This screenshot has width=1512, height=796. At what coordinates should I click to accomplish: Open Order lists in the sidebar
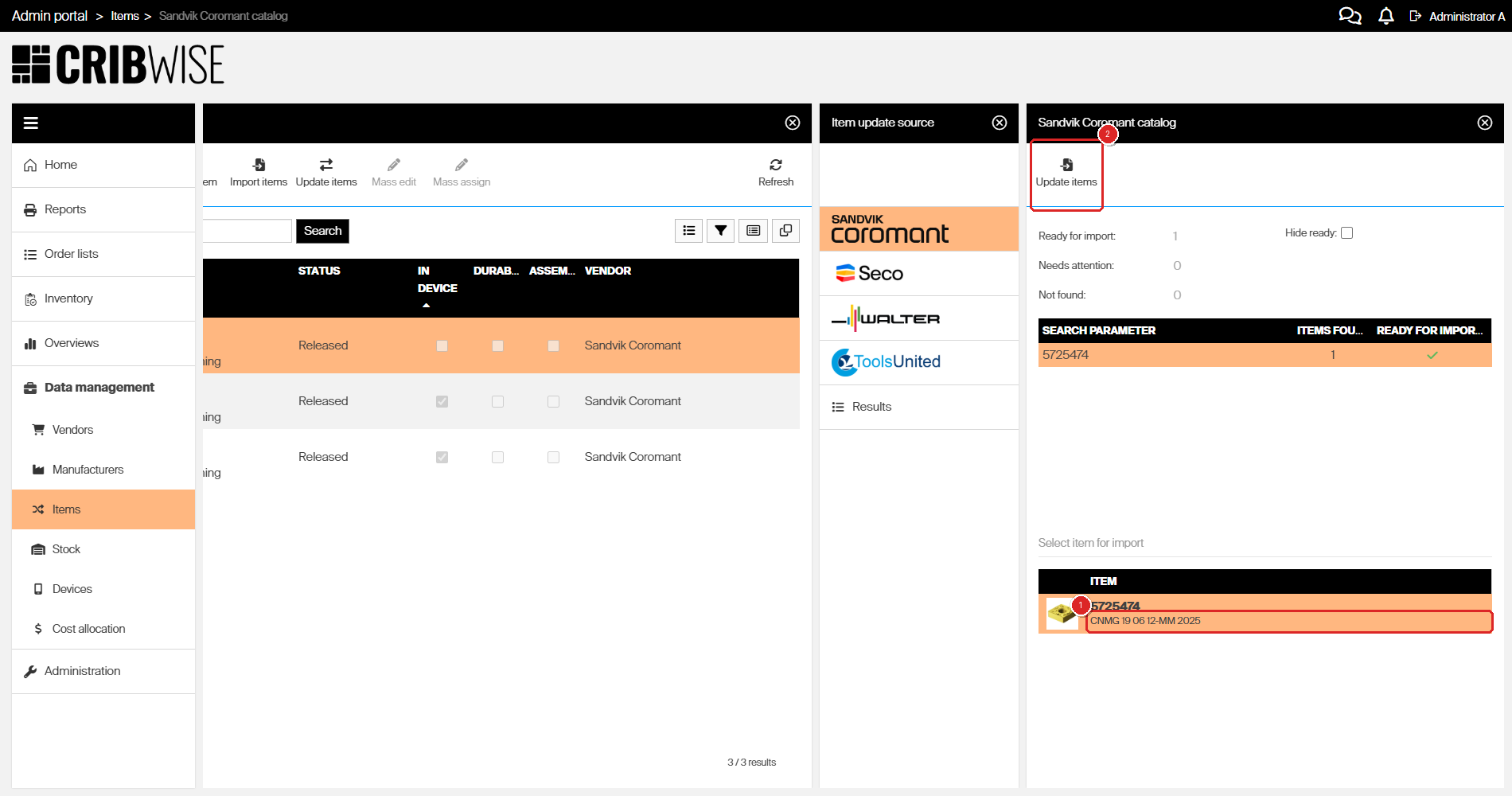(103, 254)
